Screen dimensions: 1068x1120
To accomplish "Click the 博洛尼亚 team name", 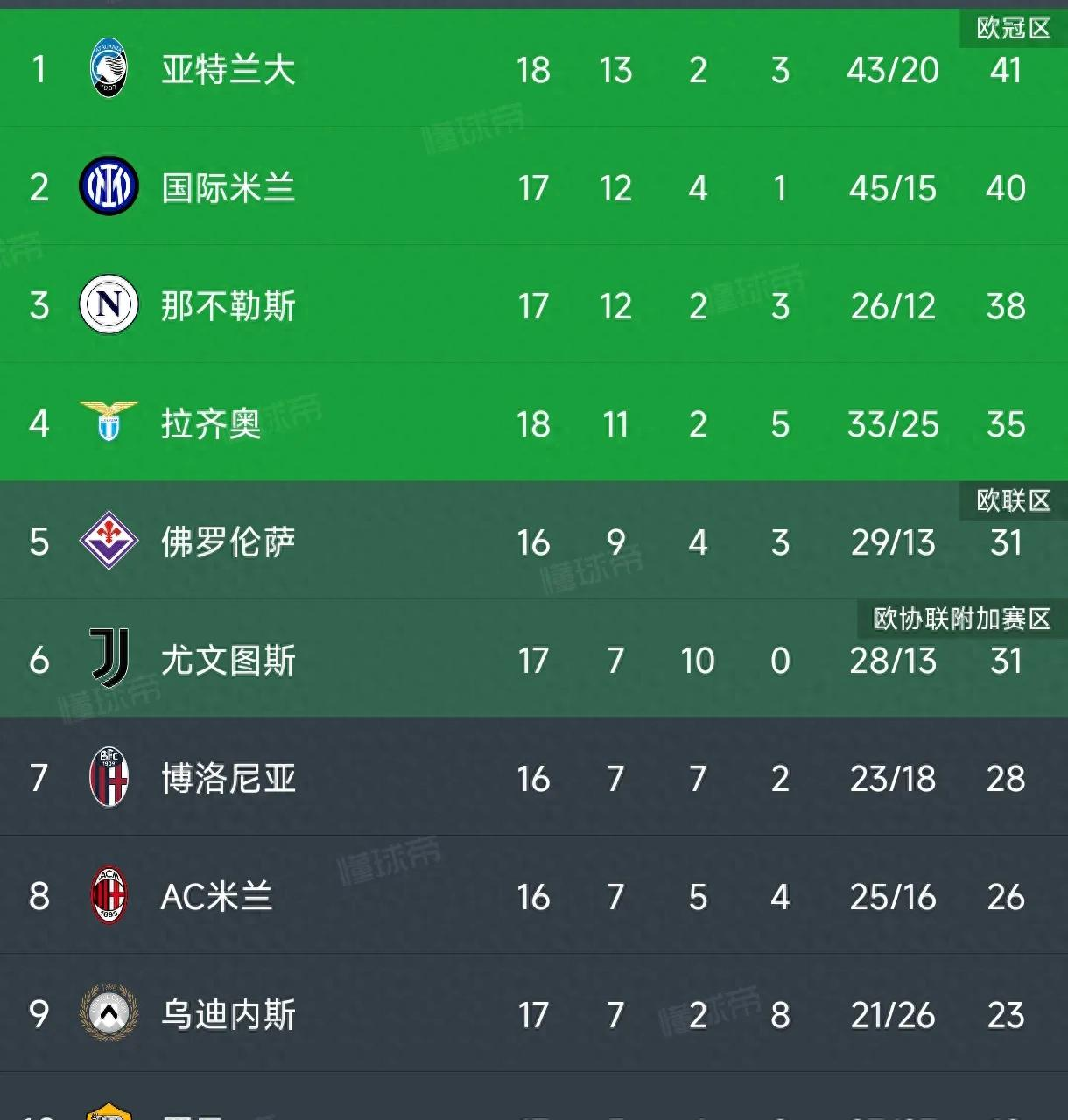I will click(x=228, y=779).
